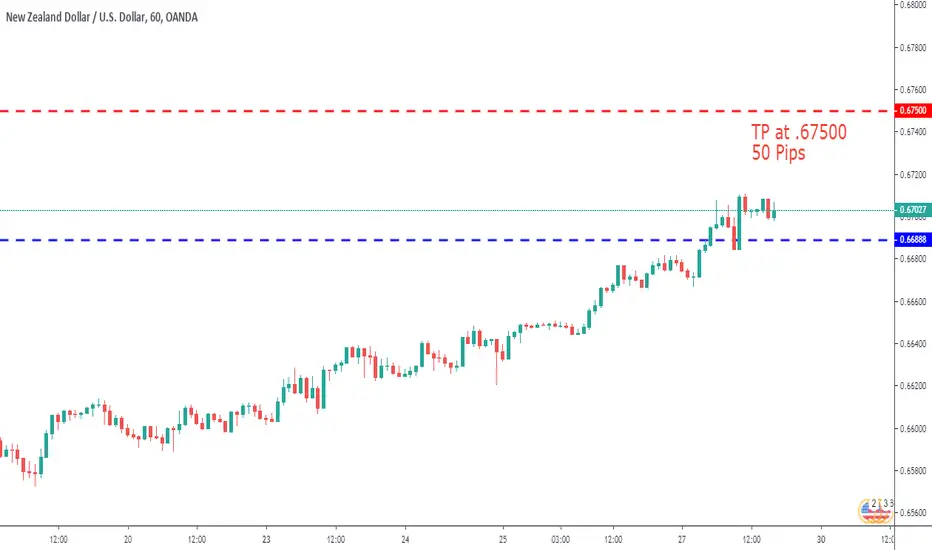Click the US flag economic events icon
Viewport: 932px width, 550px height.
876,511
